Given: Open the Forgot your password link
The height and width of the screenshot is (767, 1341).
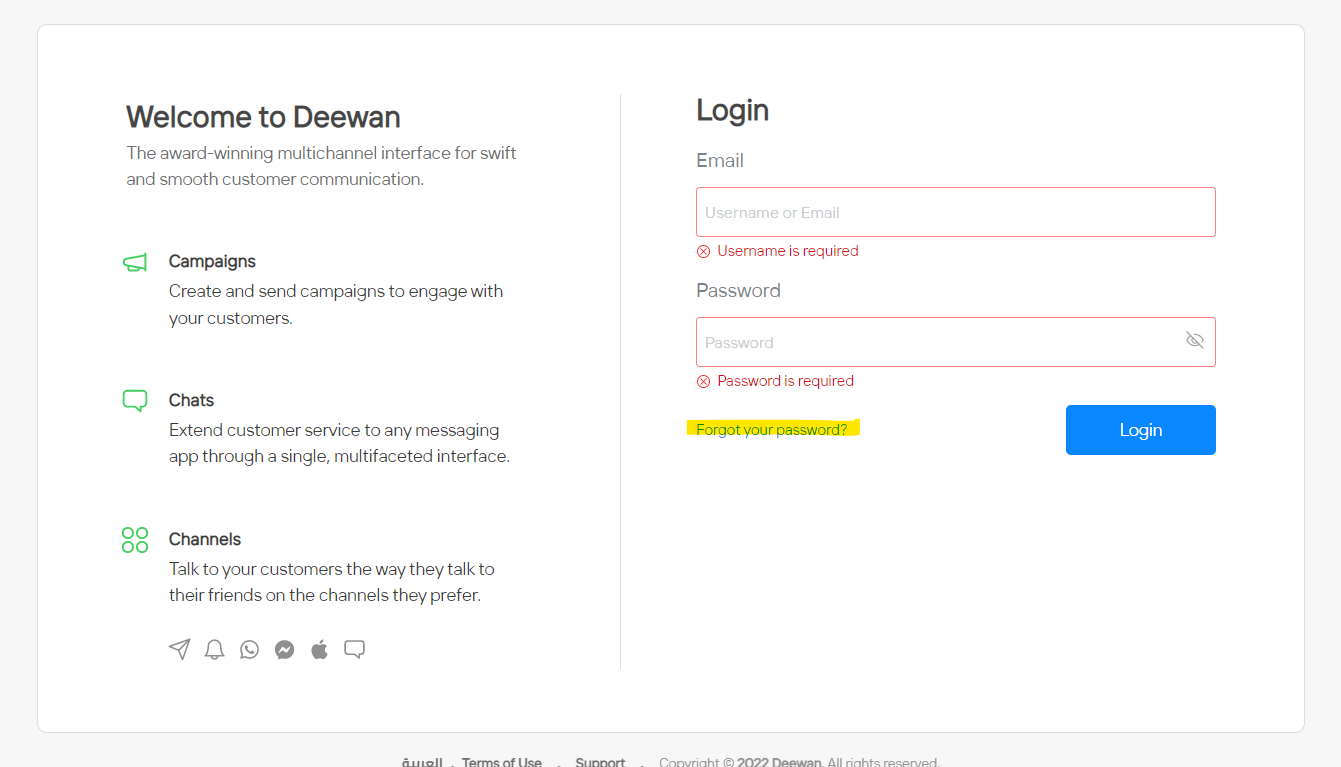Looking at the screenshot, I should [772, 430].
